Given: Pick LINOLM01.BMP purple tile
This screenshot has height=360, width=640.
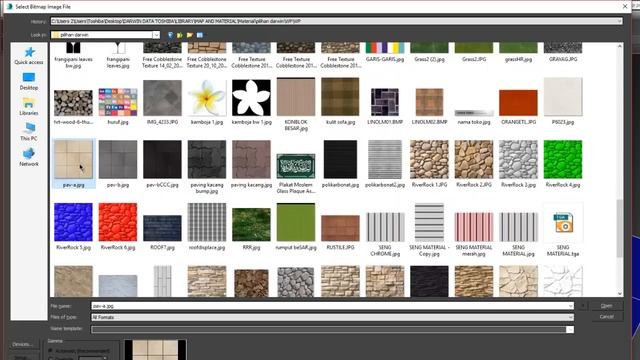Looking at the screenshot, I should coord(385,102).
